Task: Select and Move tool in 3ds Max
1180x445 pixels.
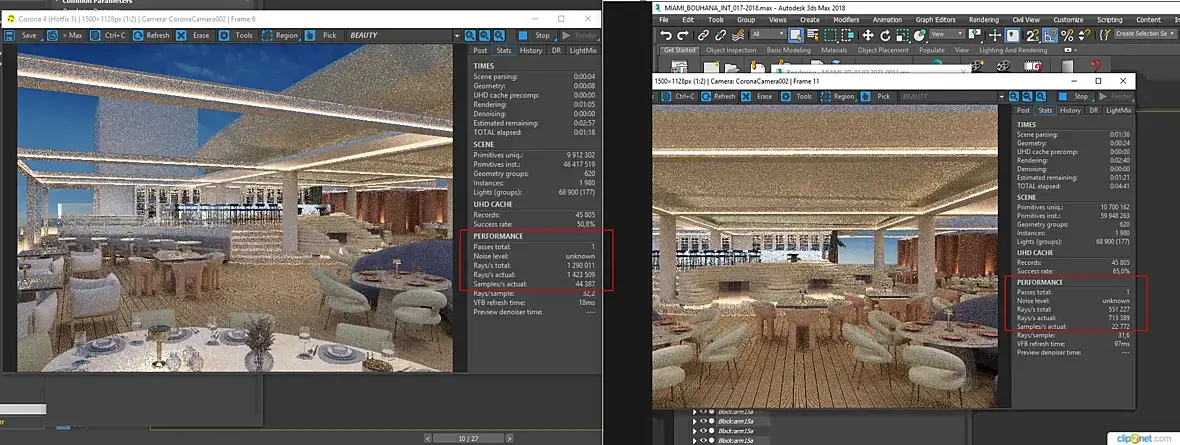Action: point(868,35)
